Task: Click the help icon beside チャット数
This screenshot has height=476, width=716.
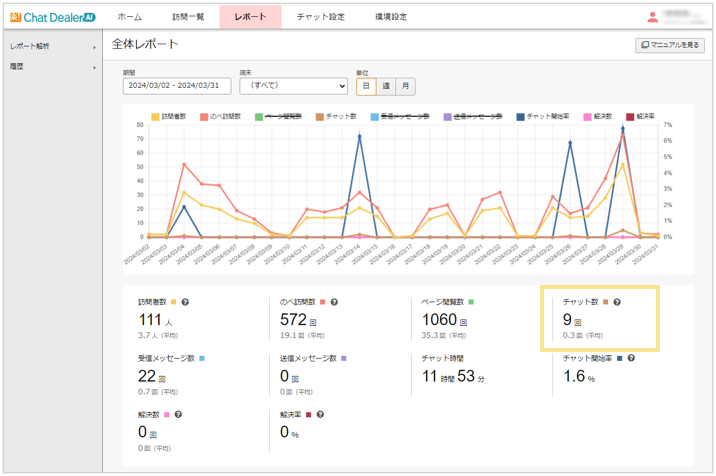Action: click(617, 301)
